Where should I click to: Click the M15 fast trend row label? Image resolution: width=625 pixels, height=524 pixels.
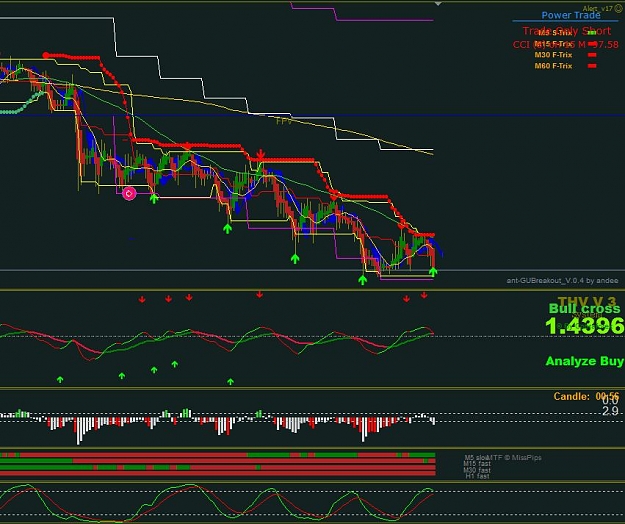point(477,463)
